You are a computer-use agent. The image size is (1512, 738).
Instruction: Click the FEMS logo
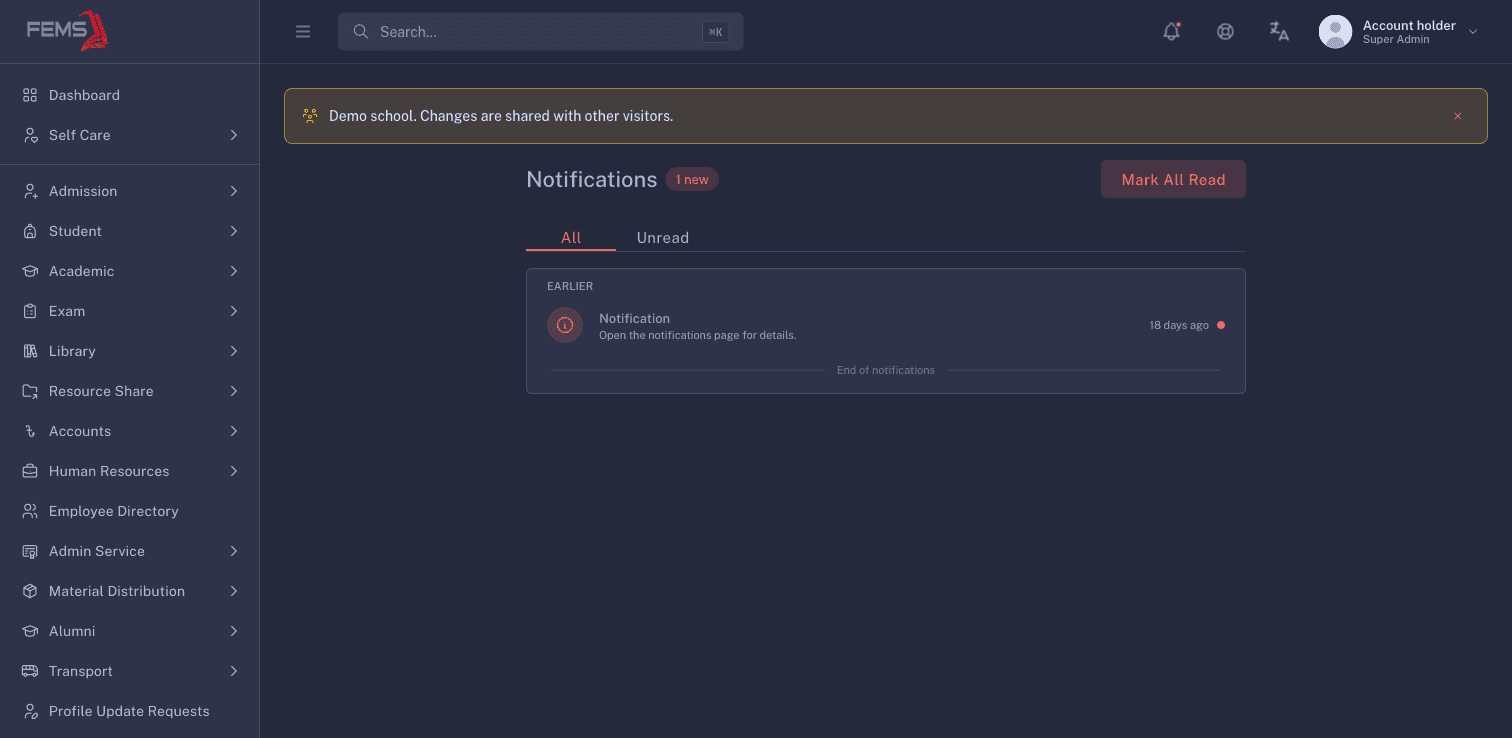pyautogui.click(x=67, y=31)
